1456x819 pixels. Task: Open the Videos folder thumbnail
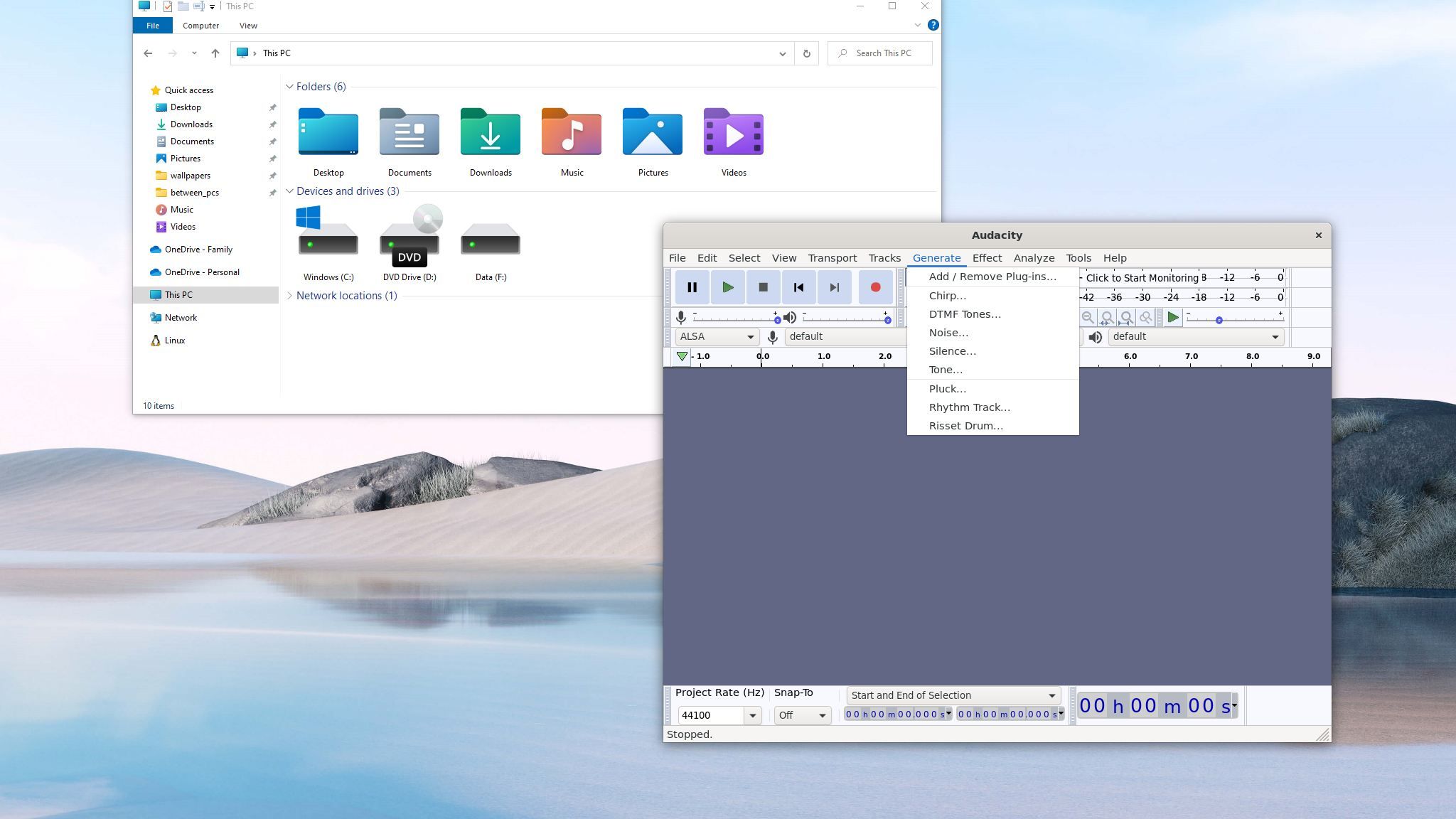pos(734,132)
